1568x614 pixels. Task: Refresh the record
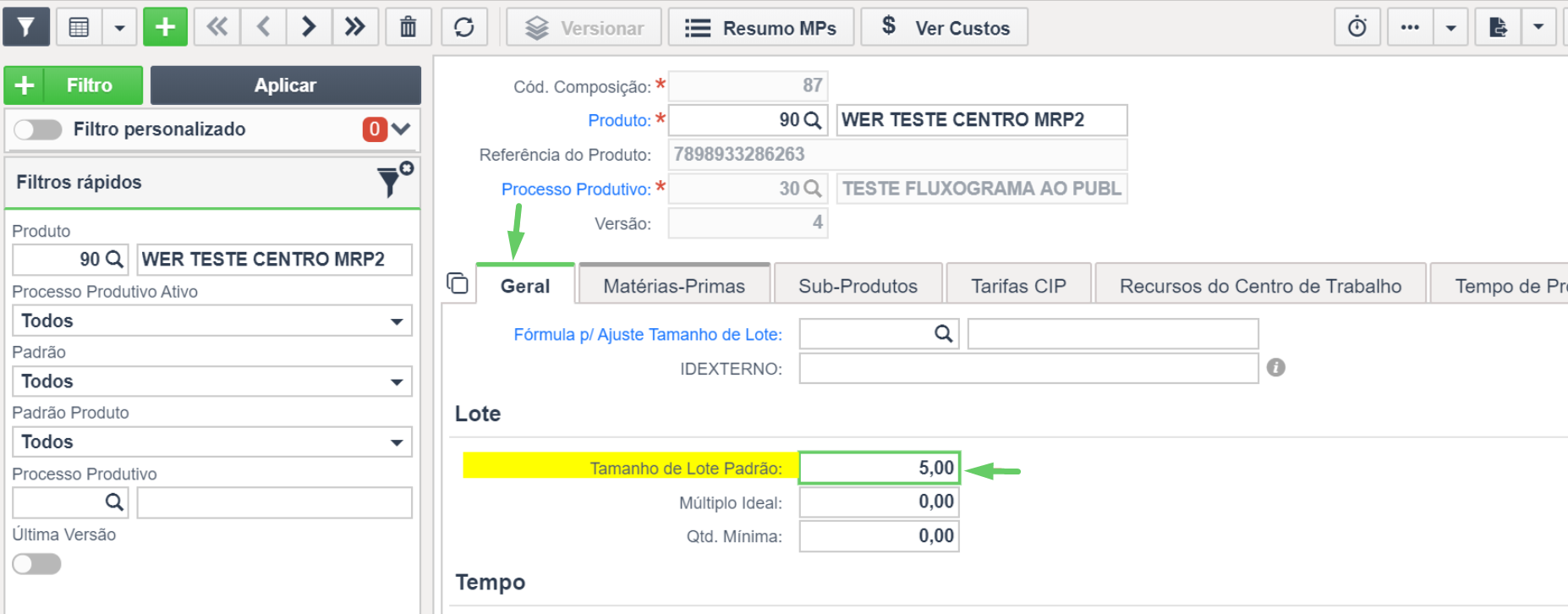click(x=464, y=27)
